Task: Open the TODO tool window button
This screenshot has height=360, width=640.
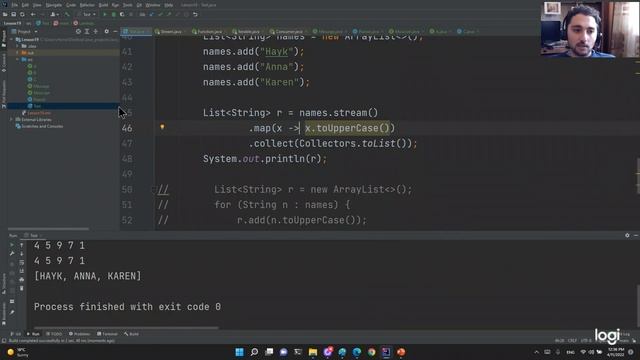Action: [x=54, y=334]
